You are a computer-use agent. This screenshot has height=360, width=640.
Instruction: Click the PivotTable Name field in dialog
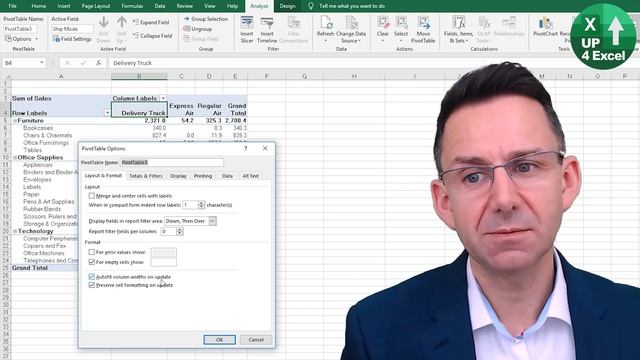point(172,162)
